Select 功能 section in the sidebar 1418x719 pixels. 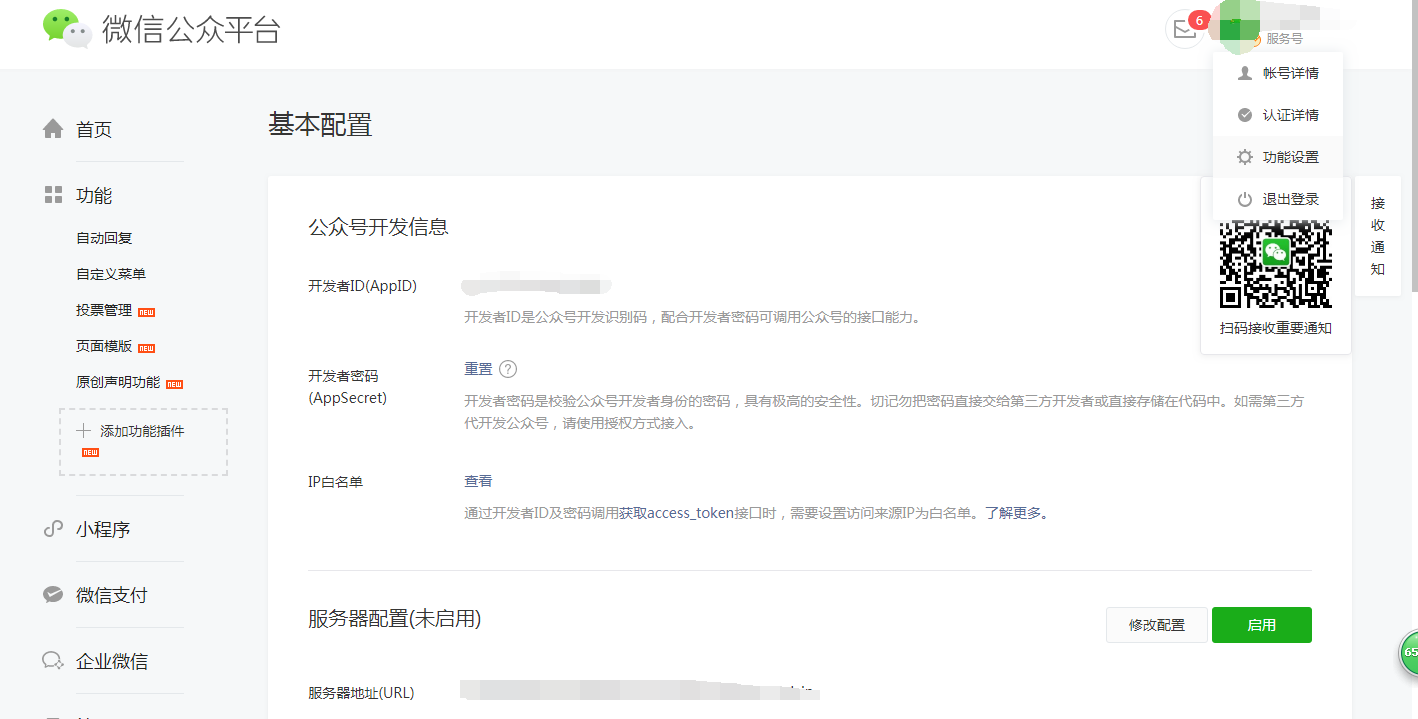coord(94,195)
